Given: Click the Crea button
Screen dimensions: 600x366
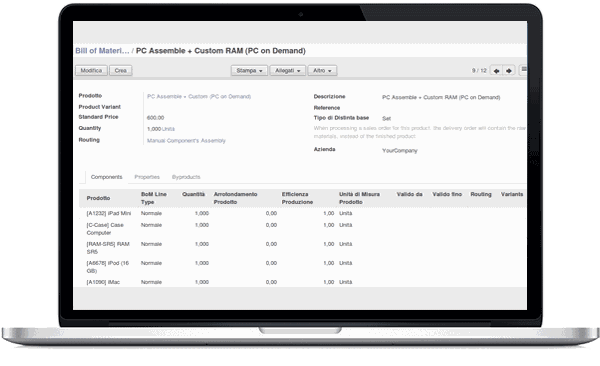Looking at the screenshot, I should (x=121, y=70).
